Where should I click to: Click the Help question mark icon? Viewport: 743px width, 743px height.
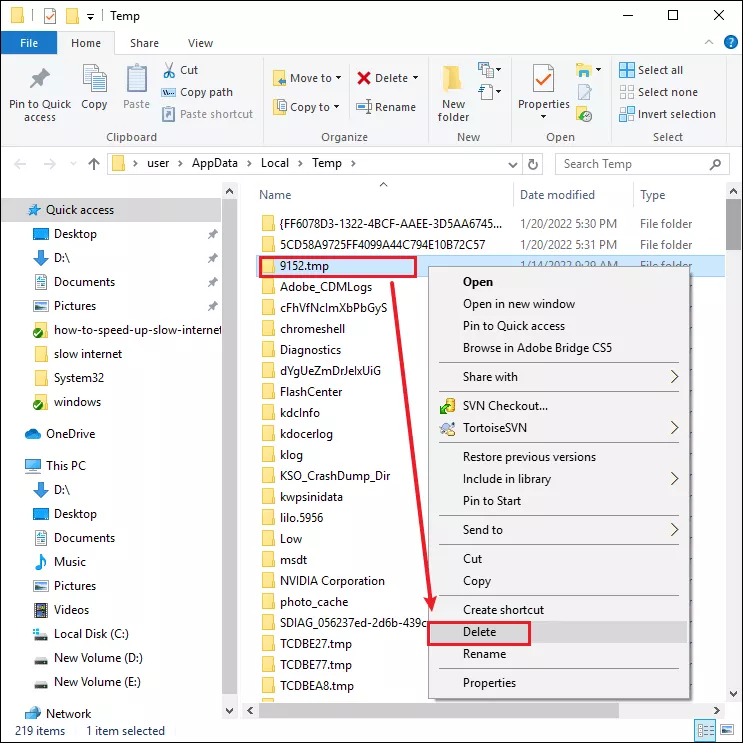click(x=730, y=42)
